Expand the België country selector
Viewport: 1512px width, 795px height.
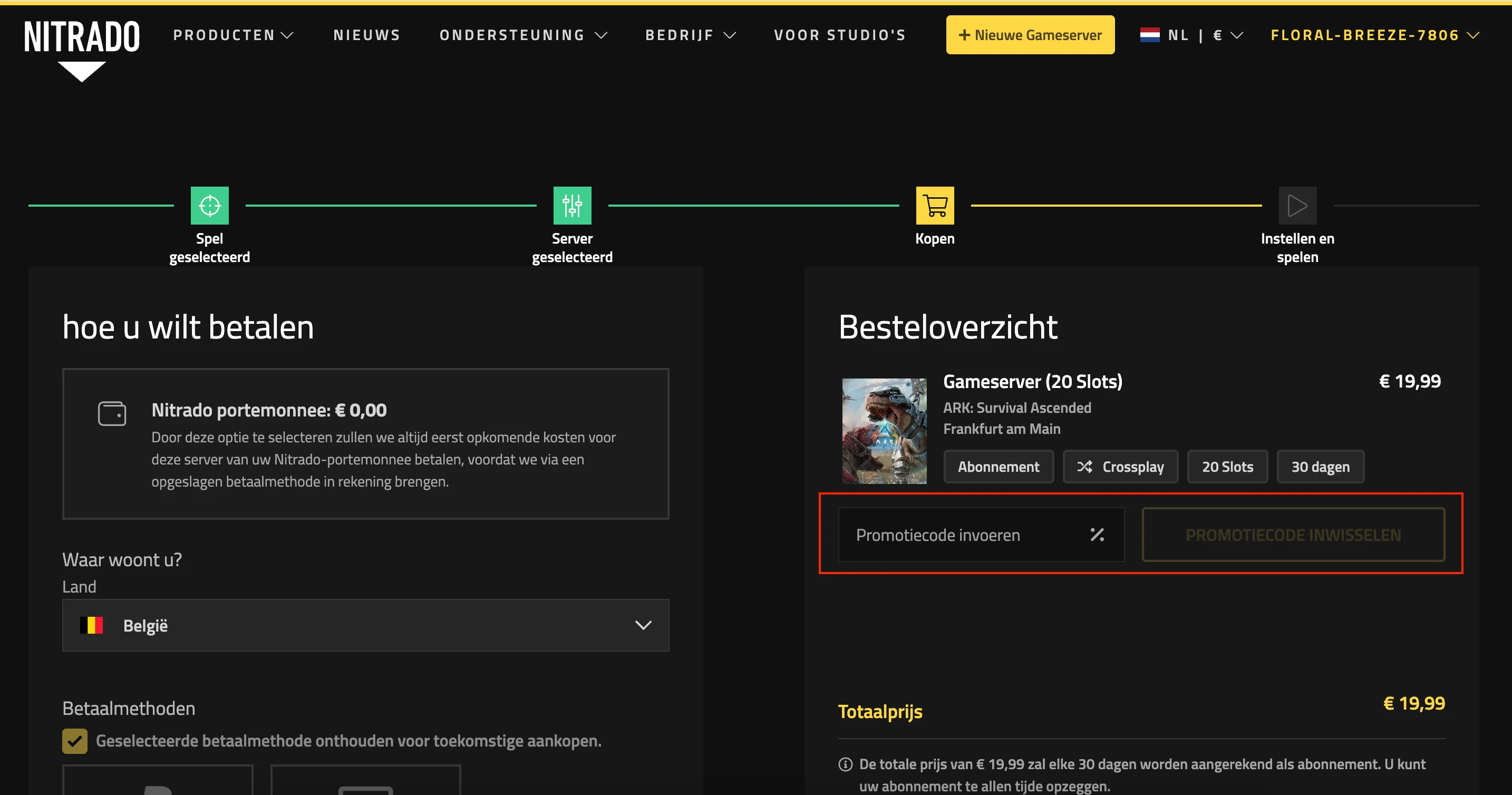tap(644, 625)
